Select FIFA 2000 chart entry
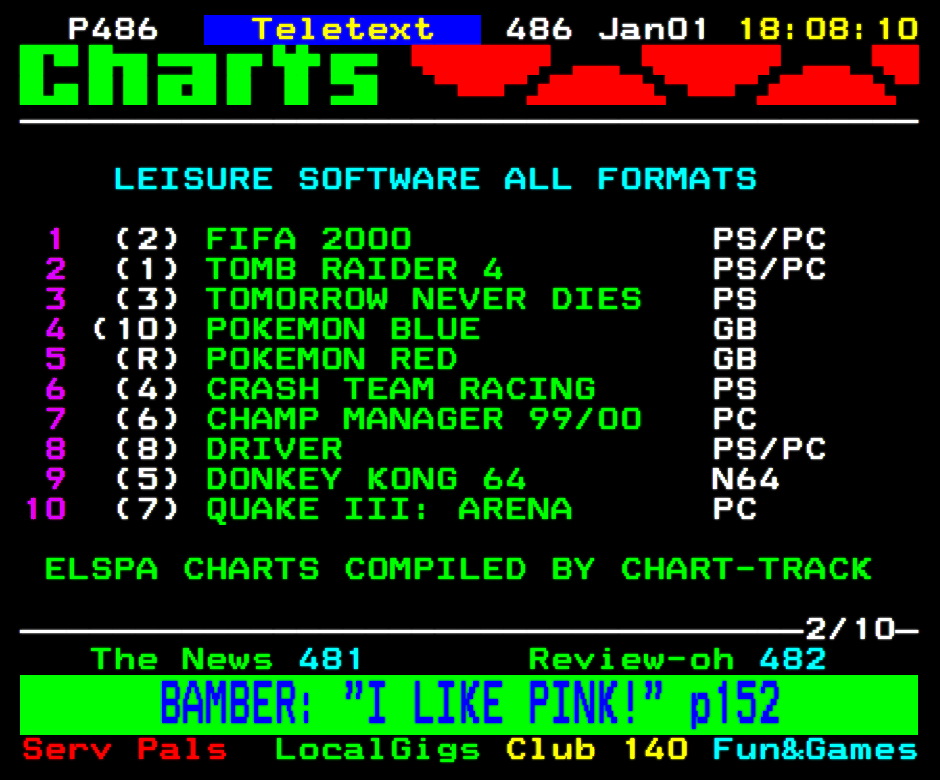The height and width of the screenshot is (780, 940). click(x=309, y=239)
